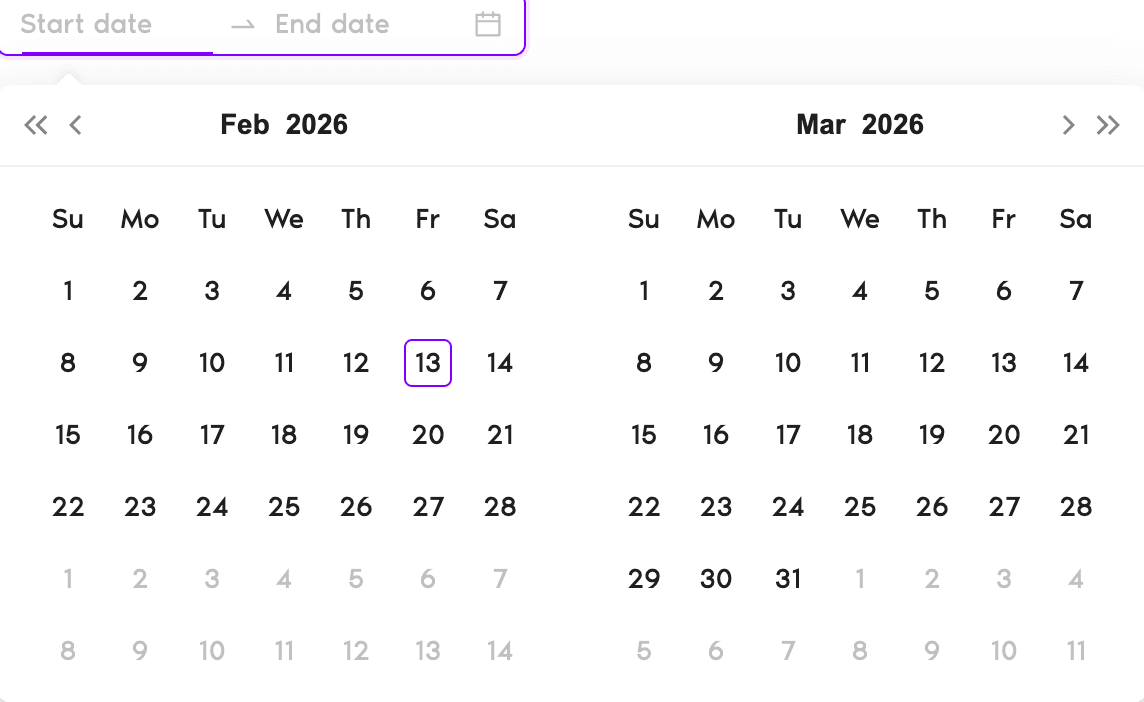The width and height of the screenshot is (1144, 702).
Task: Click the End date input field
Action: coord(330,25)
